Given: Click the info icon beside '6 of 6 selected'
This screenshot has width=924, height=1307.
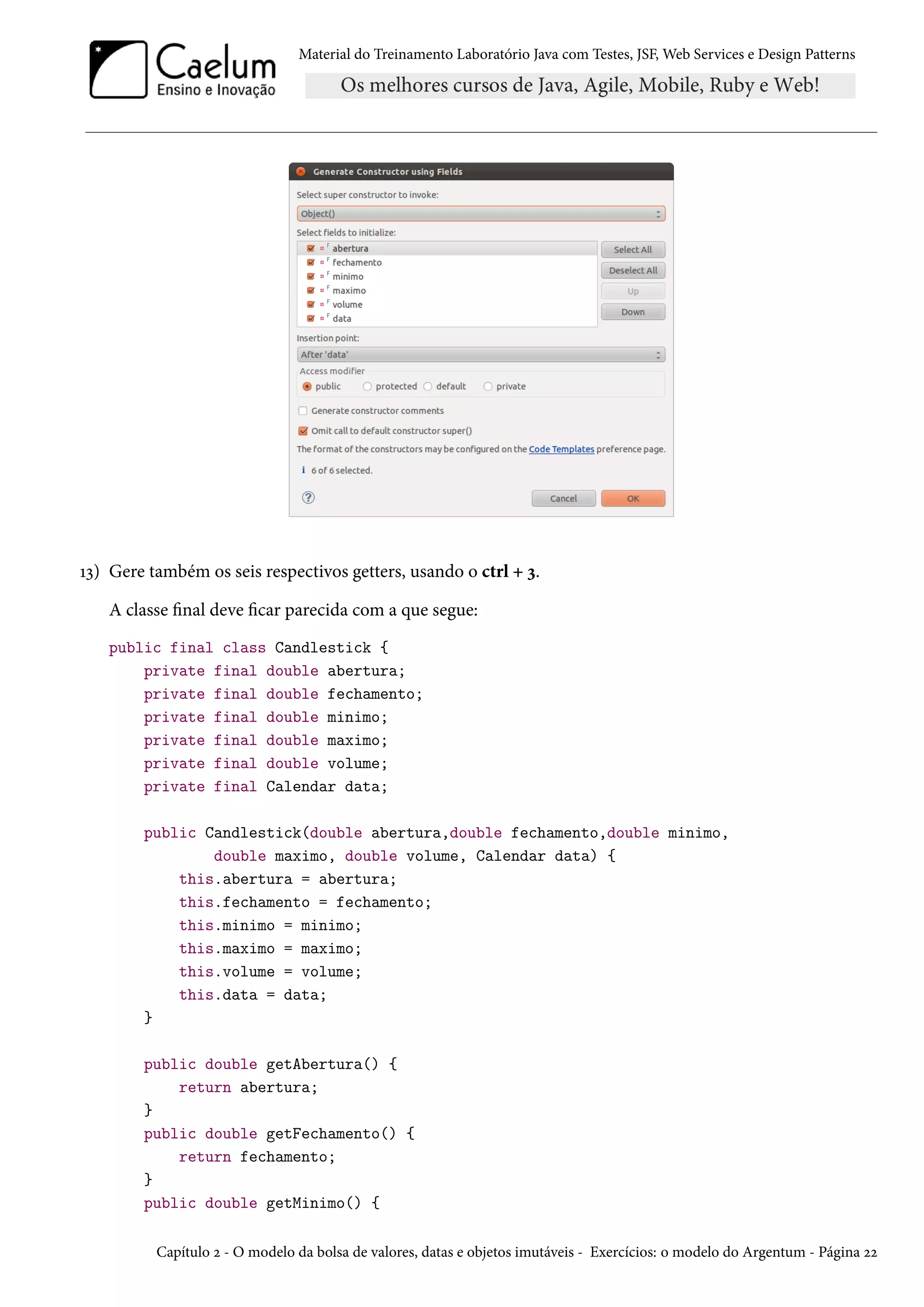Looking at the screenshot, I should pyautogui.click(x=303, y=470).
